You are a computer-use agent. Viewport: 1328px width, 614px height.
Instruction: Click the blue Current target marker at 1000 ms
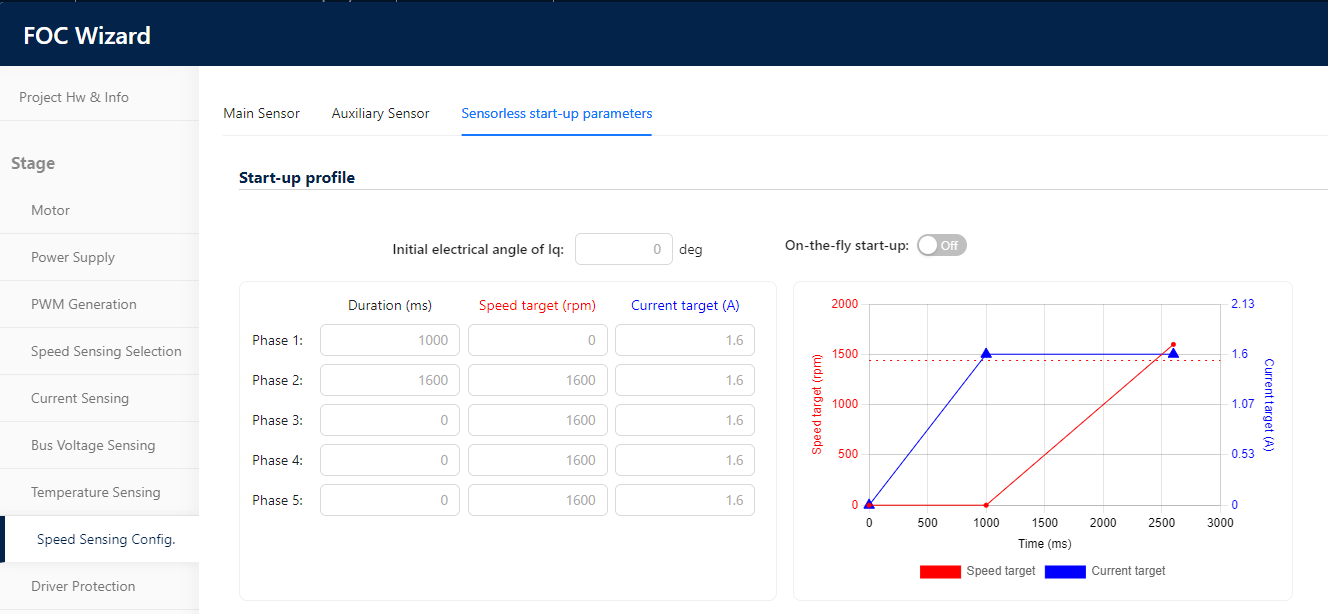point(986,352)
